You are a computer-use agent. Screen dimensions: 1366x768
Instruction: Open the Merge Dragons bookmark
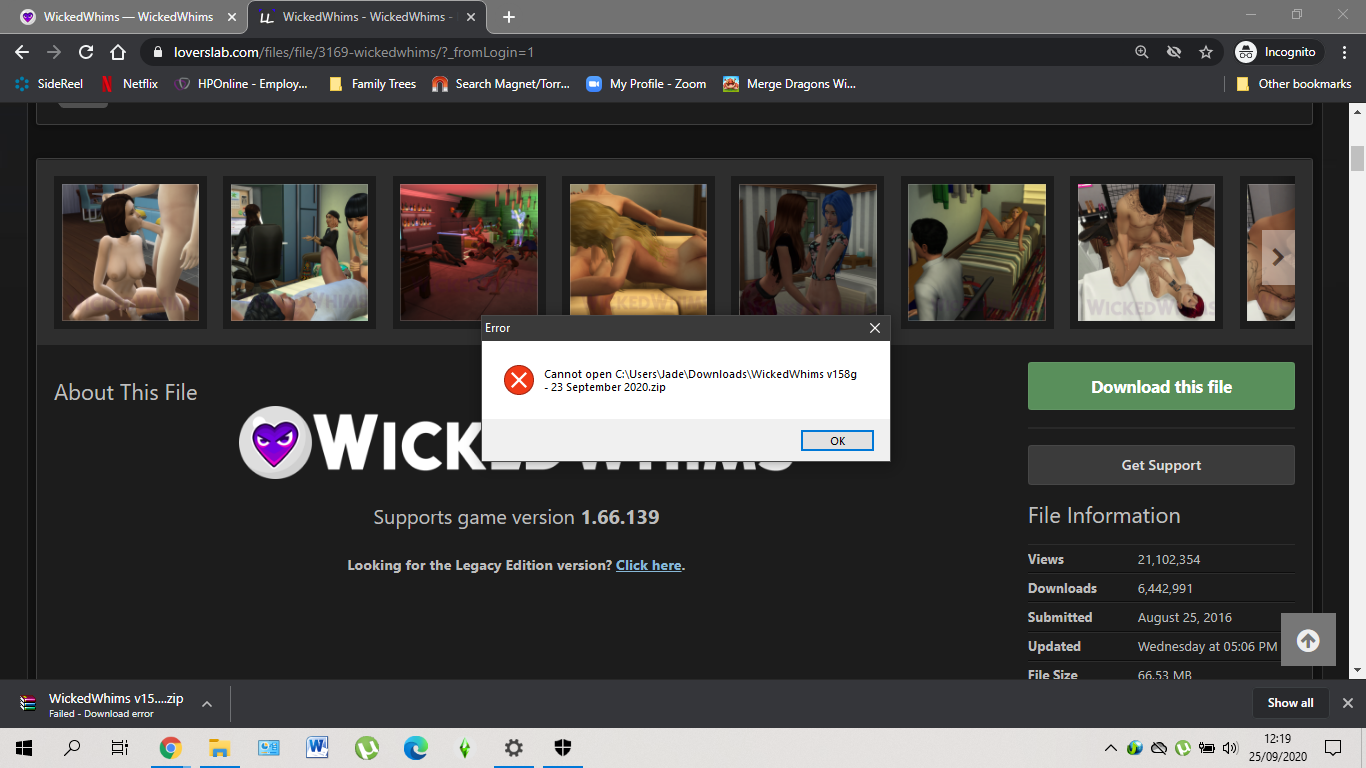click(790, 84)
